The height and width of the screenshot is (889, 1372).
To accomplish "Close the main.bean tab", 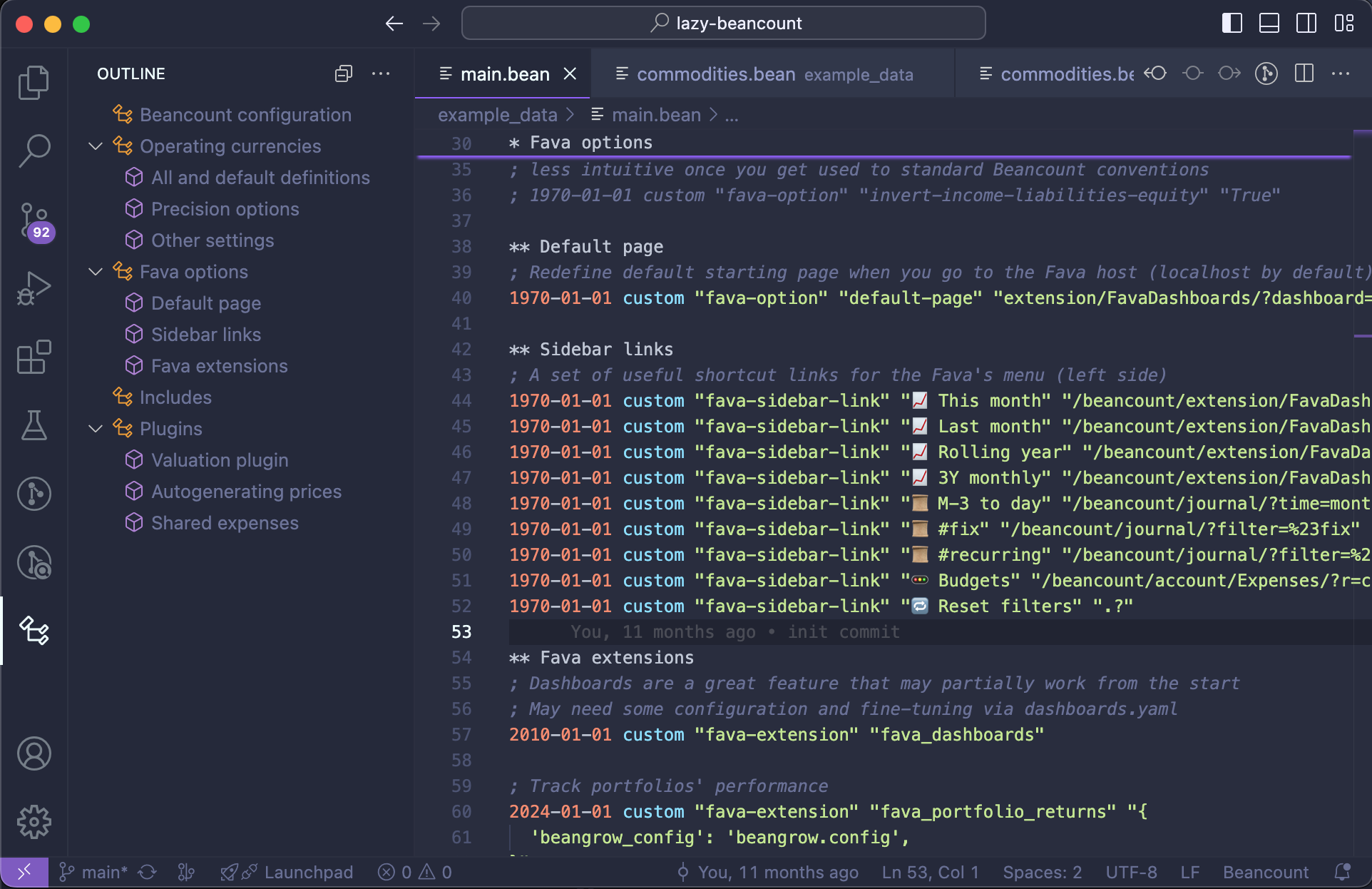I will 570,73.
